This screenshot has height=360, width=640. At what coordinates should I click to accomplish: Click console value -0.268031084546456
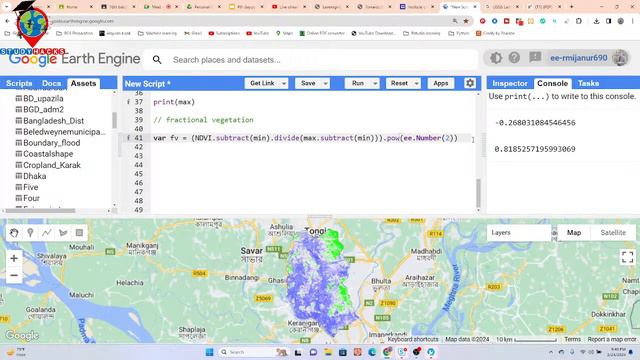(535, 123)
